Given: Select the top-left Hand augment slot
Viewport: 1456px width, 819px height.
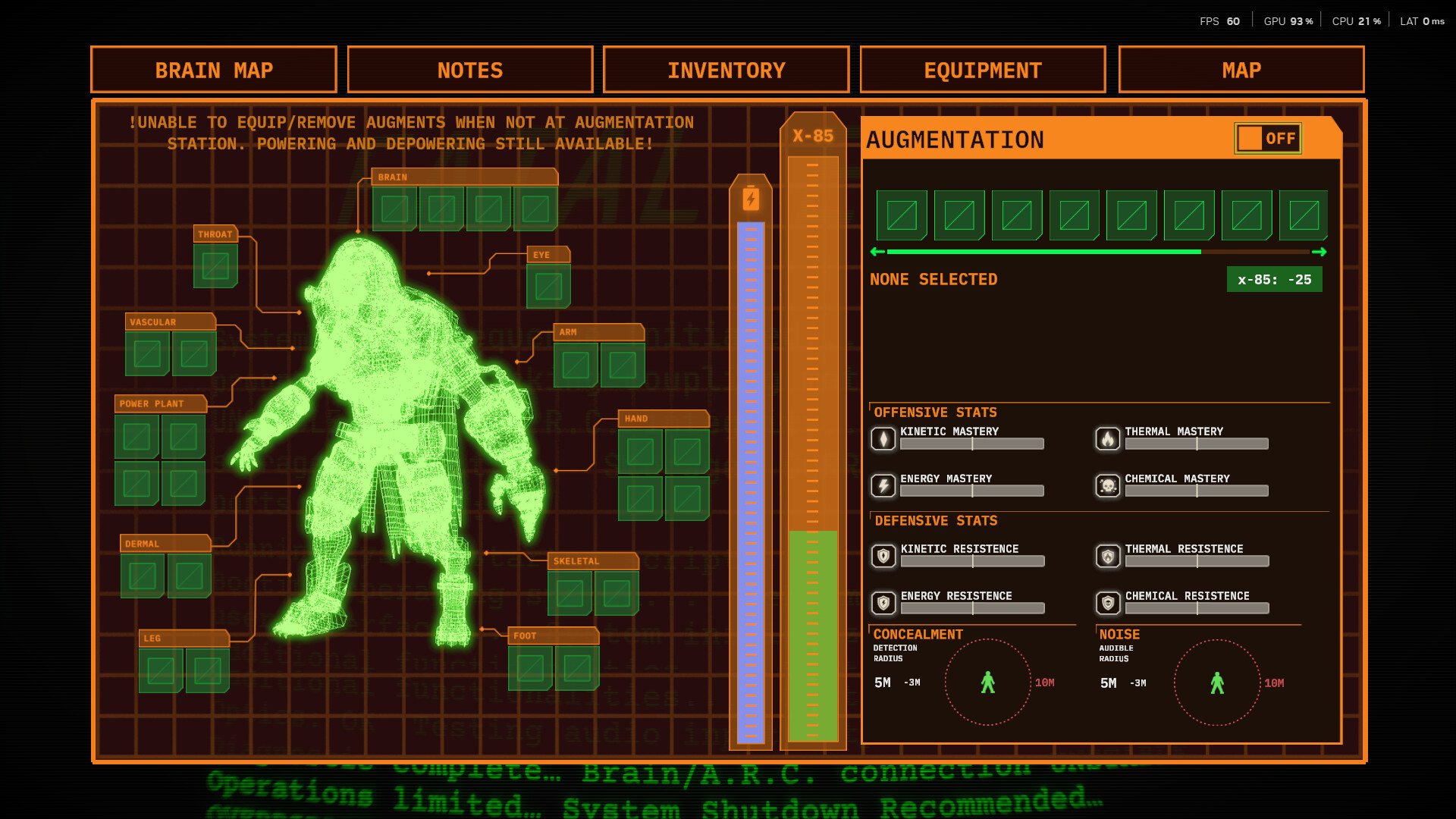Looking at the screenshot, I should (640, 452).
